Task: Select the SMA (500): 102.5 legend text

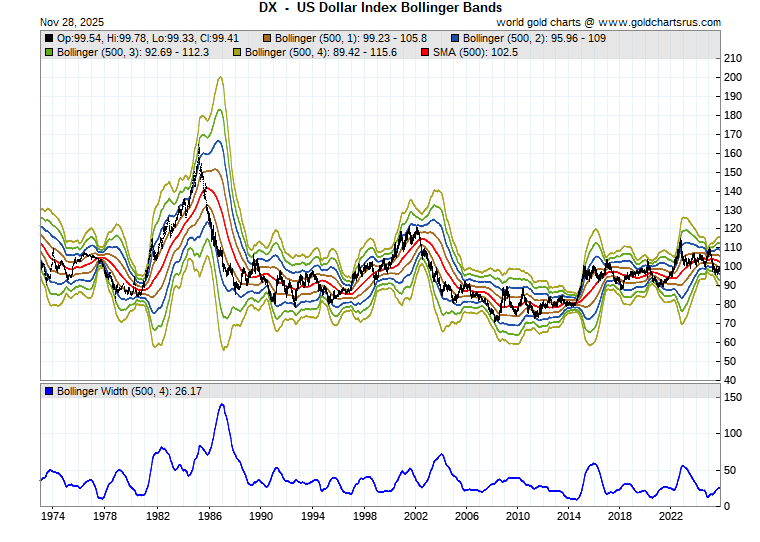Action: (x=468, y=51)
